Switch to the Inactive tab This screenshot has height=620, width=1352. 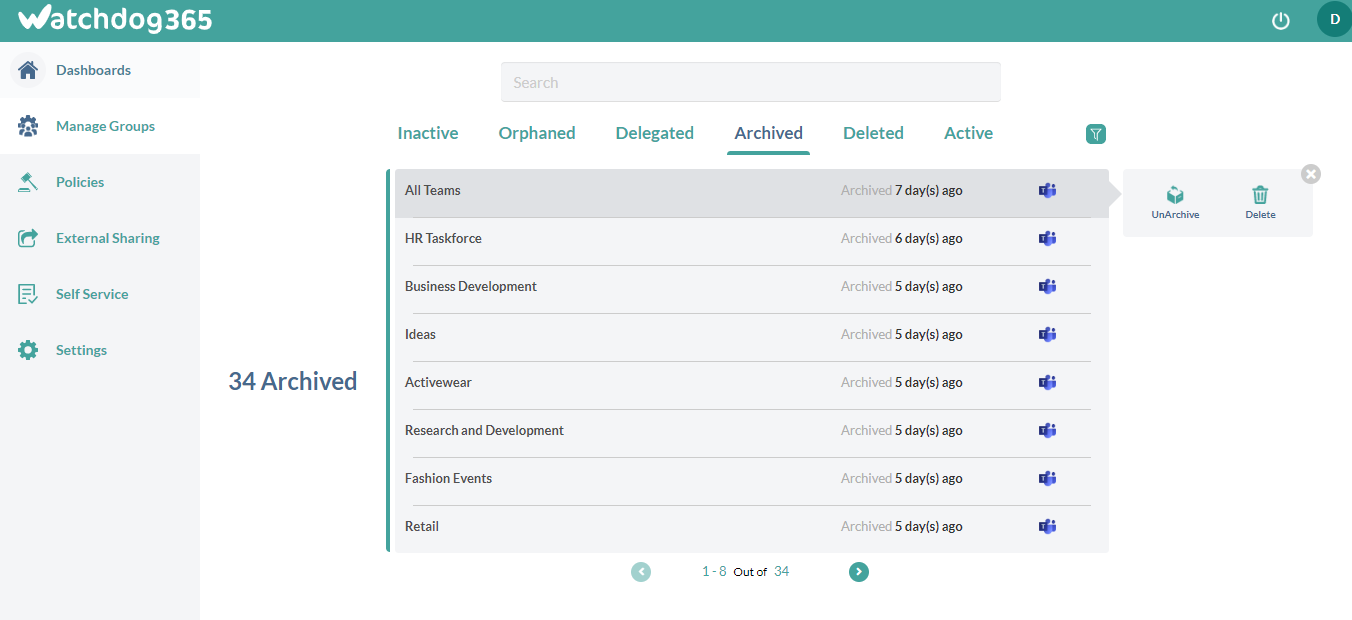428,133
